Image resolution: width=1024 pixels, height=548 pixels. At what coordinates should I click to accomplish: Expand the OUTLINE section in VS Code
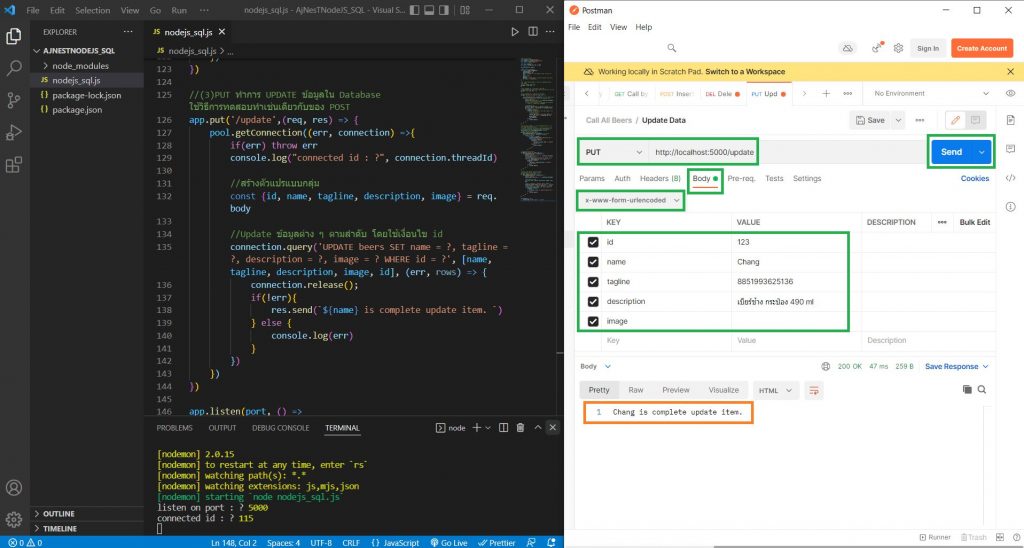pos(57,514)
